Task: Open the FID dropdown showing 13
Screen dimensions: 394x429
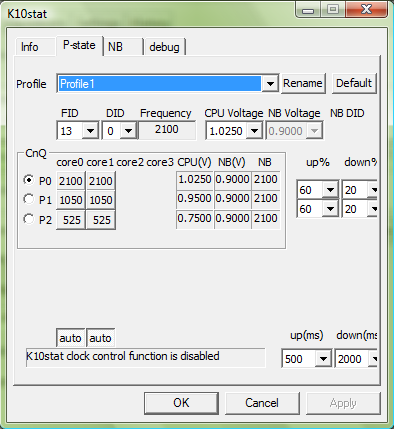Action: click(77, 131)
